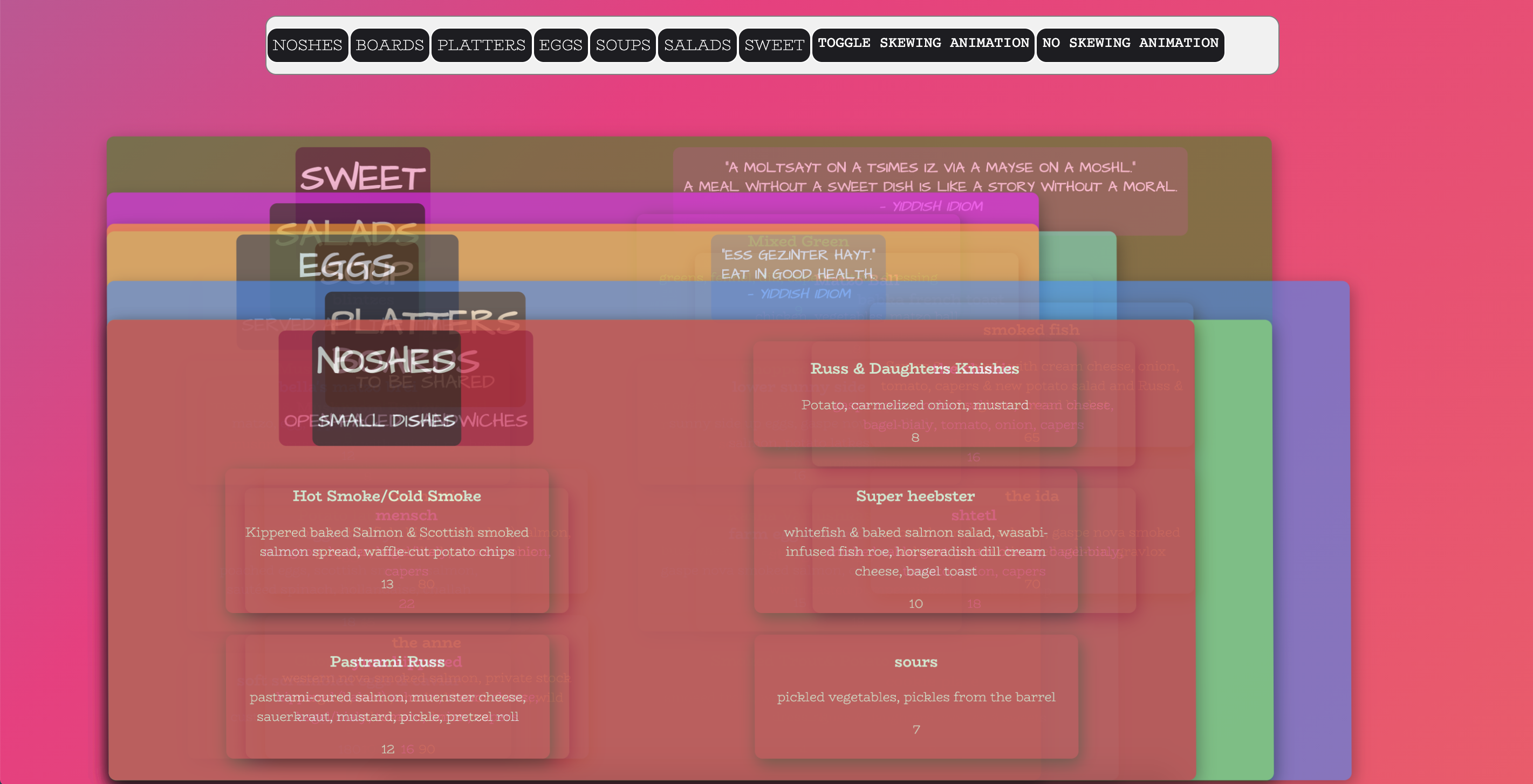Click the sours menu item card
1533x784 pixels.
(915, 696)
